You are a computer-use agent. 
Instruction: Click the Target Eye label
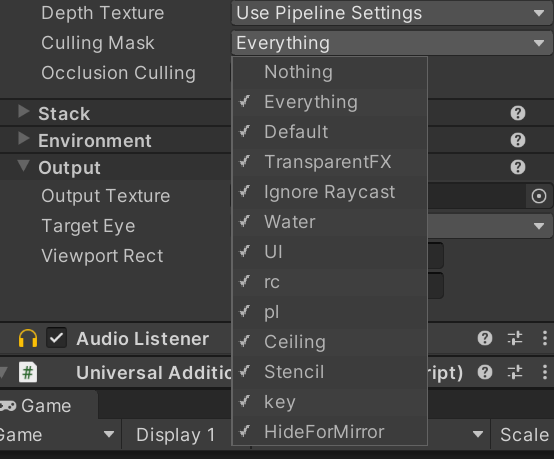pyautogui.click(x=88, y=226)
